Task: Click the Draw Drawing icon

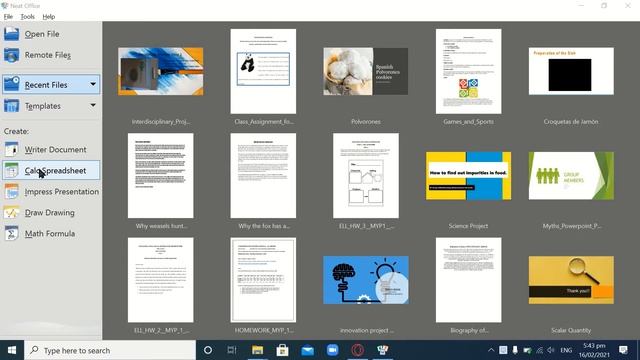Action: click(x=11, y=213)
